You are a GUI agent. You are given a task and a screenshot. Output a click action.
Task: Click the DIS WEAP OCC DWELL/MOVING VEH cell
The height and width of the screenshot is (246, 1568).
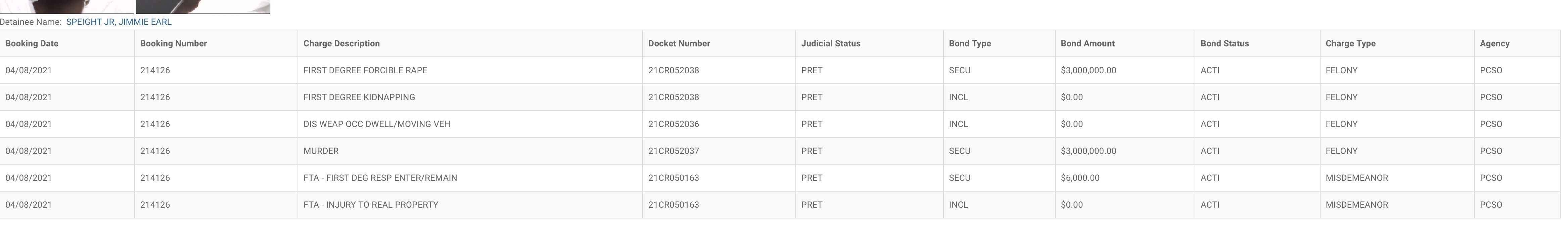(x=470, y=124)
